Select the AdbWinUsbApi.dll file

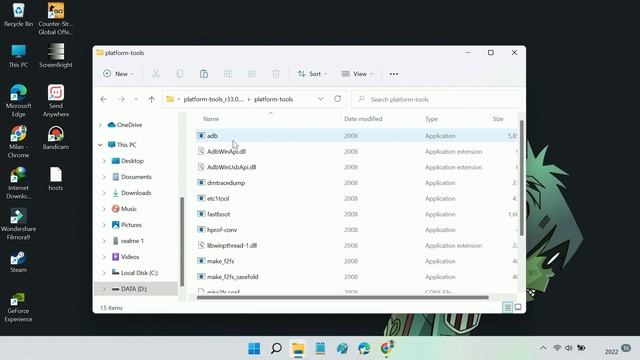coord(356,167)
